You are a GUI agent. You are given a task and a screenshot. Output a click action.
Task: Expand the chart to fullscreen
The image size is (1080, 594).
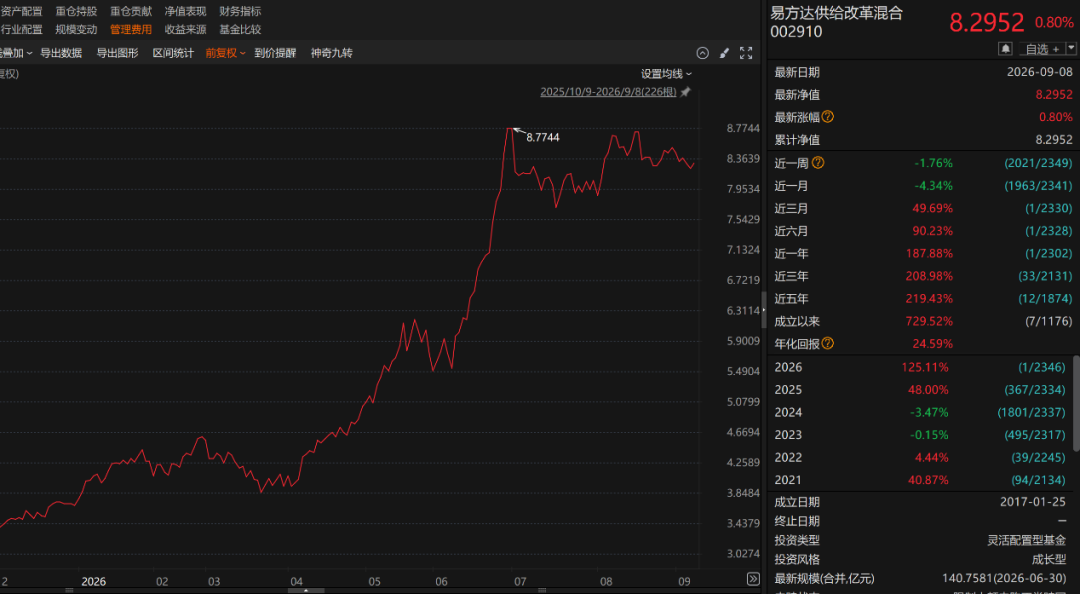click(746, 53)
